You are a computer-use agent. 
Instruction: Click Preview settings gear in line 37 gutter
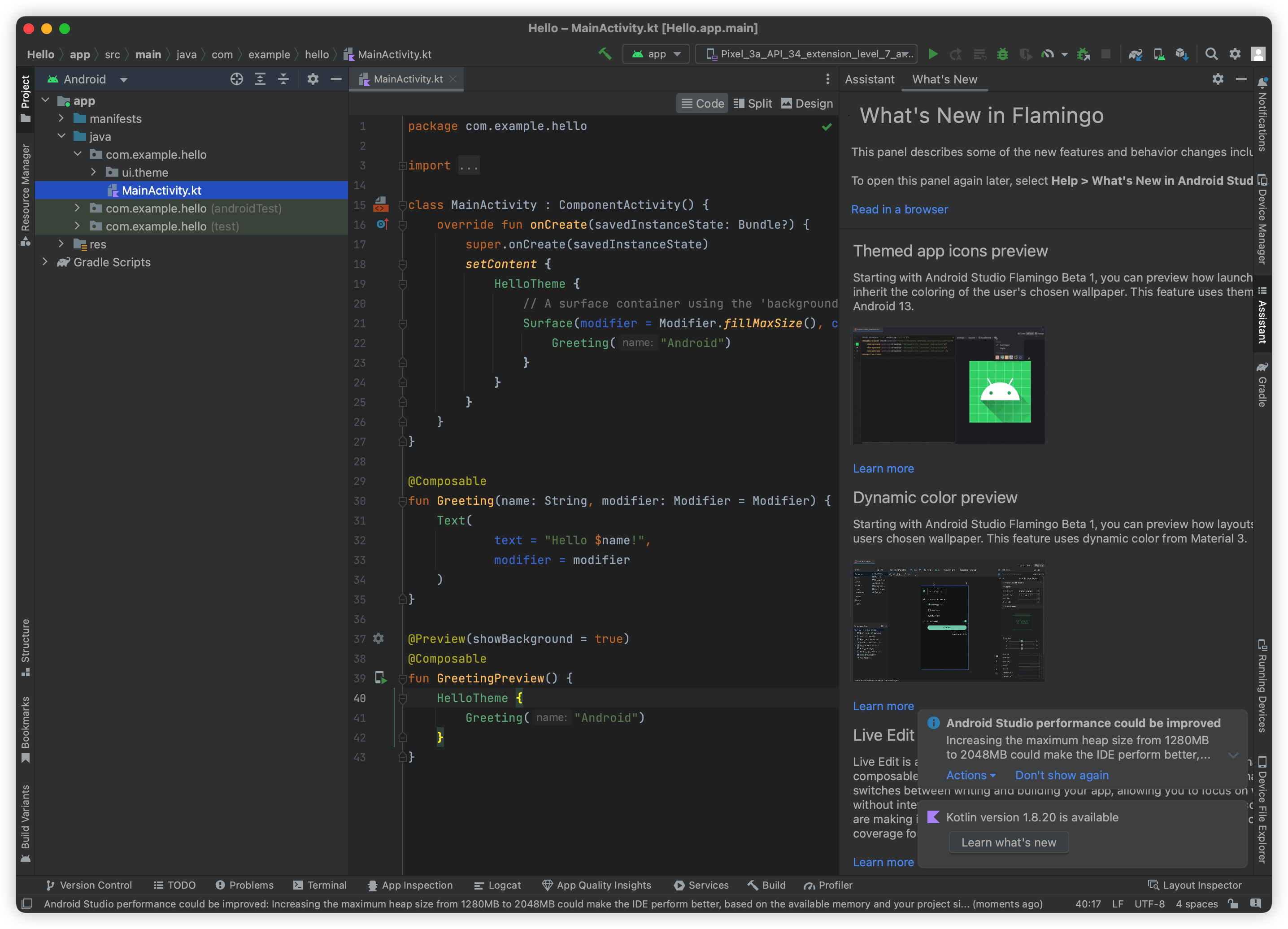[x=379, y=638]
